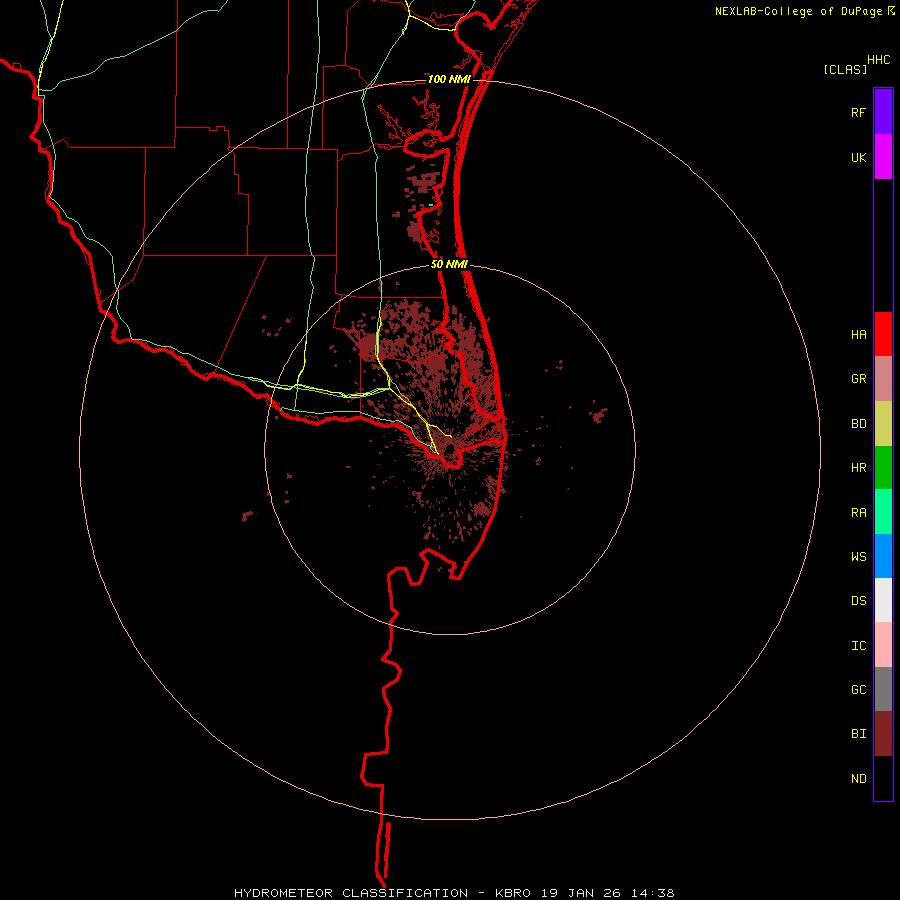Click the RA legend label
900x900 pixels.
(x=858, y=513)
